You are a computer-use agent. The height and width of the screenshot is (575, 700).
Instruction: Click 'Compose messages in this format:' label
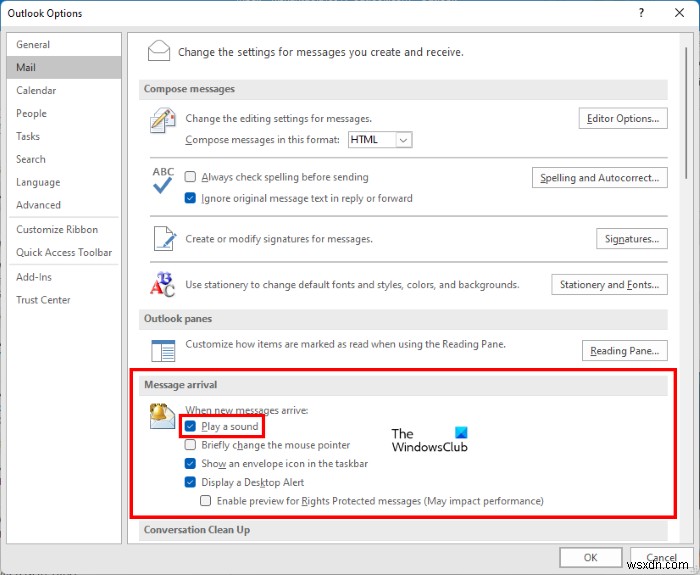[262, 140]
